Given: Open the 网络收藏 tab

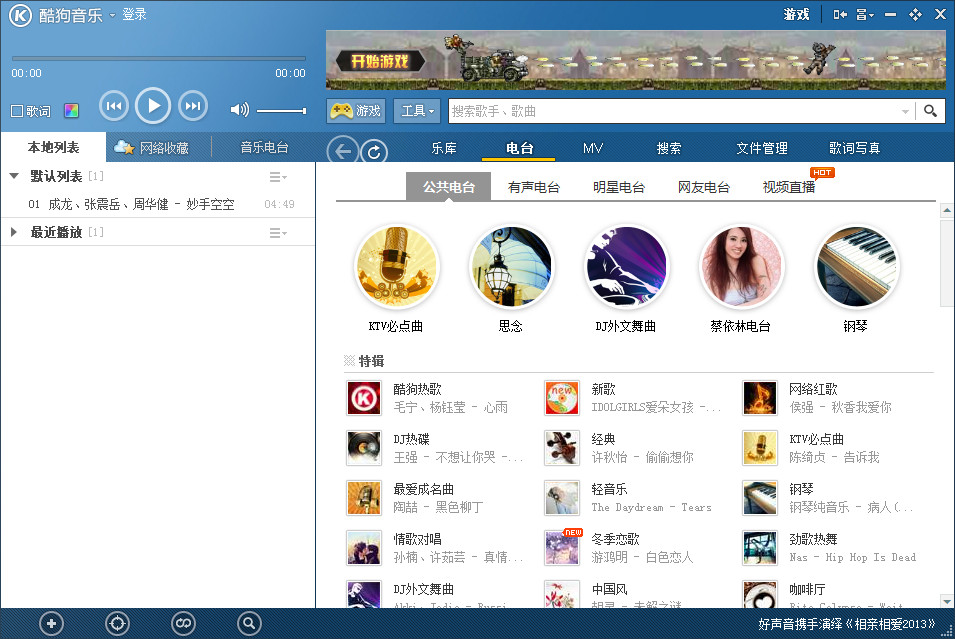Looking at the screenshot, I should tap(152, 147).
